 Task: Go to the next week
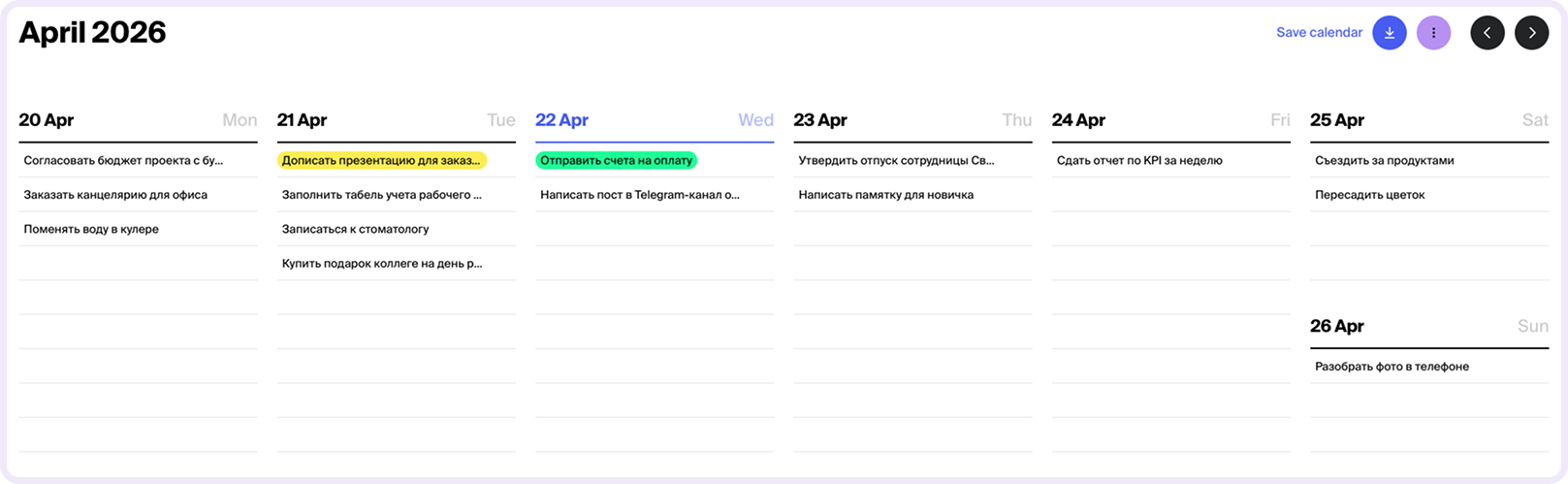(1531, 33)
